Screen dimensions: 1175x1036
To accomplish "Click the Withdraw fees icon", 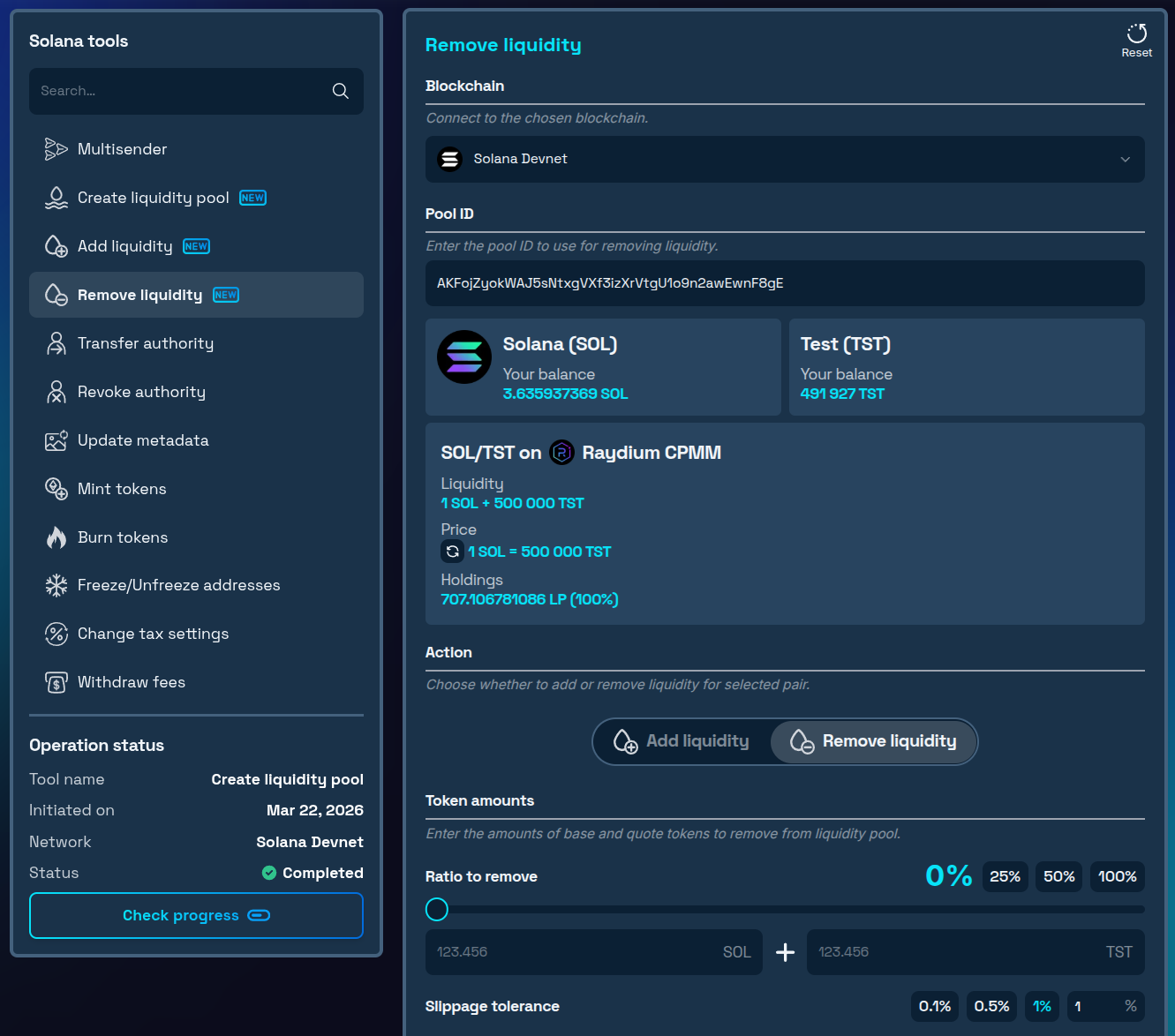I will [x=56, y=682].
